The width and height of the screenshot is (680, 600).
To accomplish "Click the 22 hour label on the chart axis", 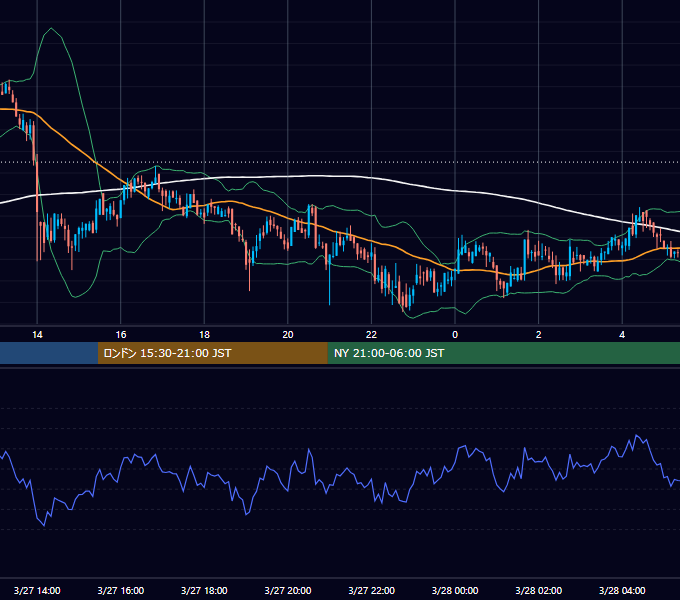I will (x=371, y=335).
